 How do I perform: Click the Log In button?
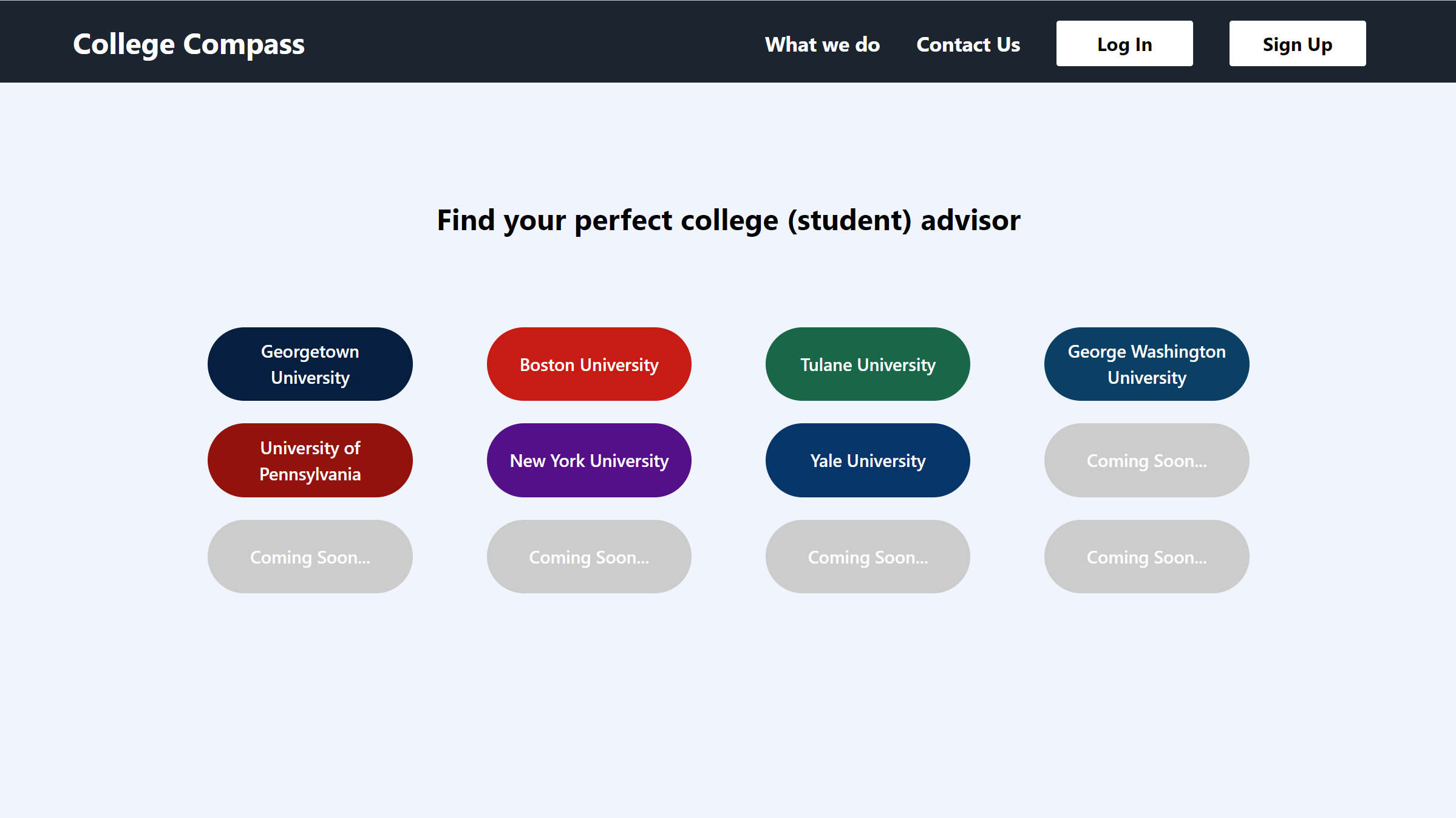[x=1124, y=44]
